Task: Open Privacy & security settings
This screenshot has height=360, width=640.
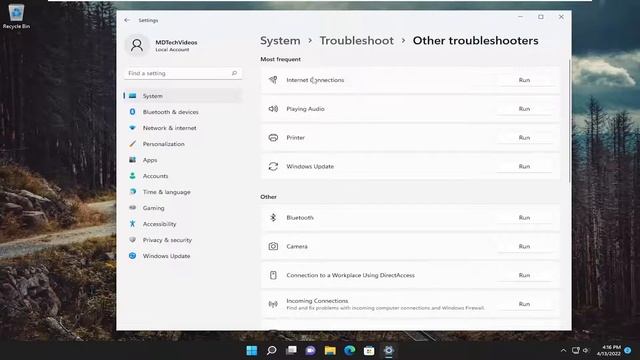Action: click(182, 240)
